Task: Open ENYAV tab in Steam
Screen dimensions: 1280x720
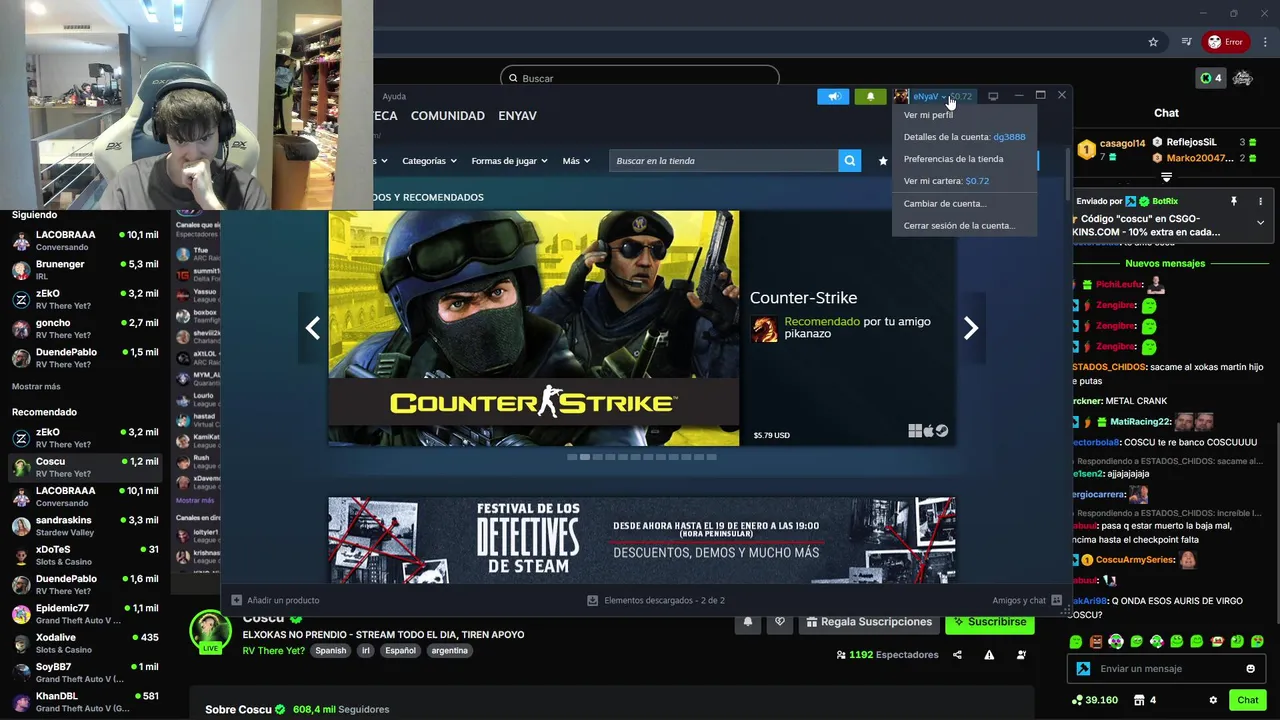Action: pos(517,116)
